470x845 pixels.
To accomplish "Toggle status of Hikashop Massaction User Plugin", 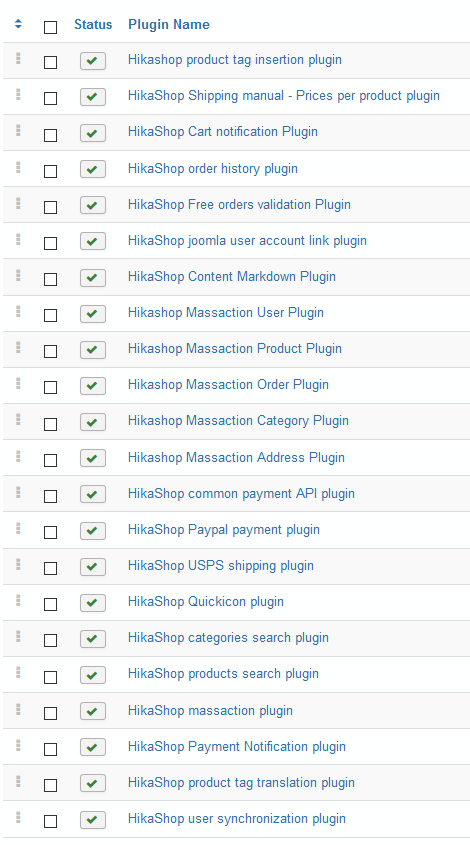I will point(93,314).
